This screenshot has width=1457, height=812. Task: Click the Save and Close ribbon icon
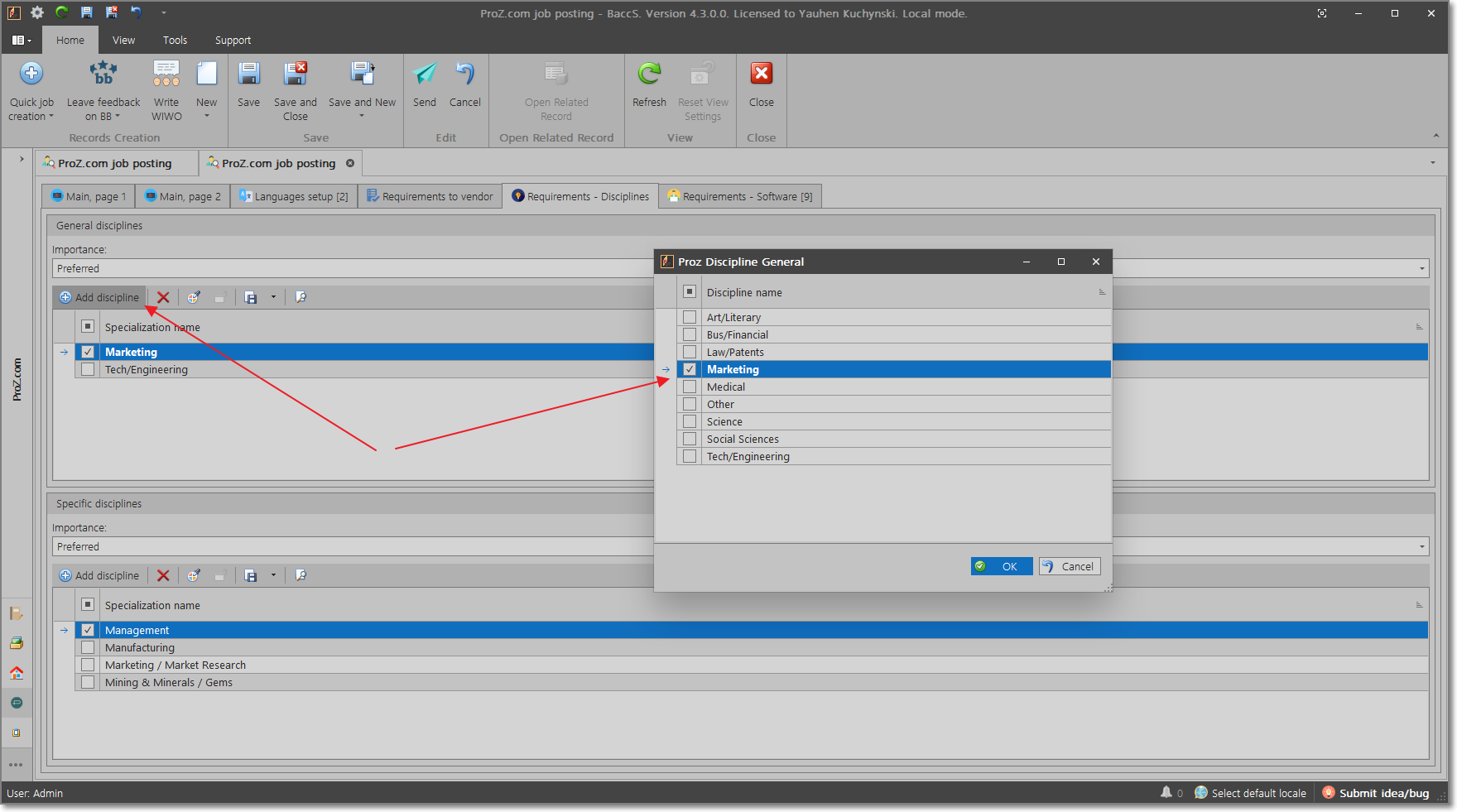(x=296, y=74)
